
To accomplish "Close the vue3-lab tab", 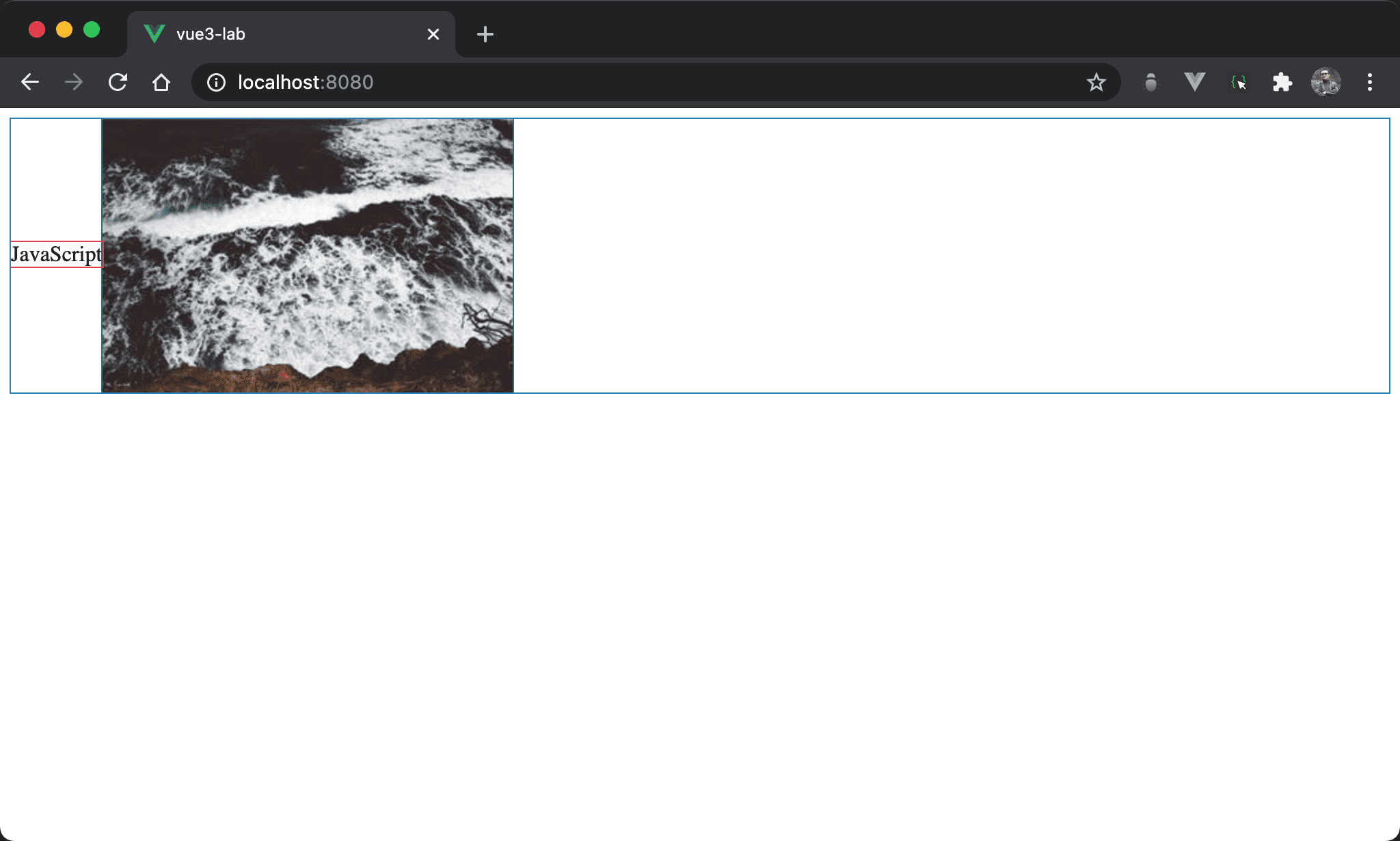I will tap(433, 34).
